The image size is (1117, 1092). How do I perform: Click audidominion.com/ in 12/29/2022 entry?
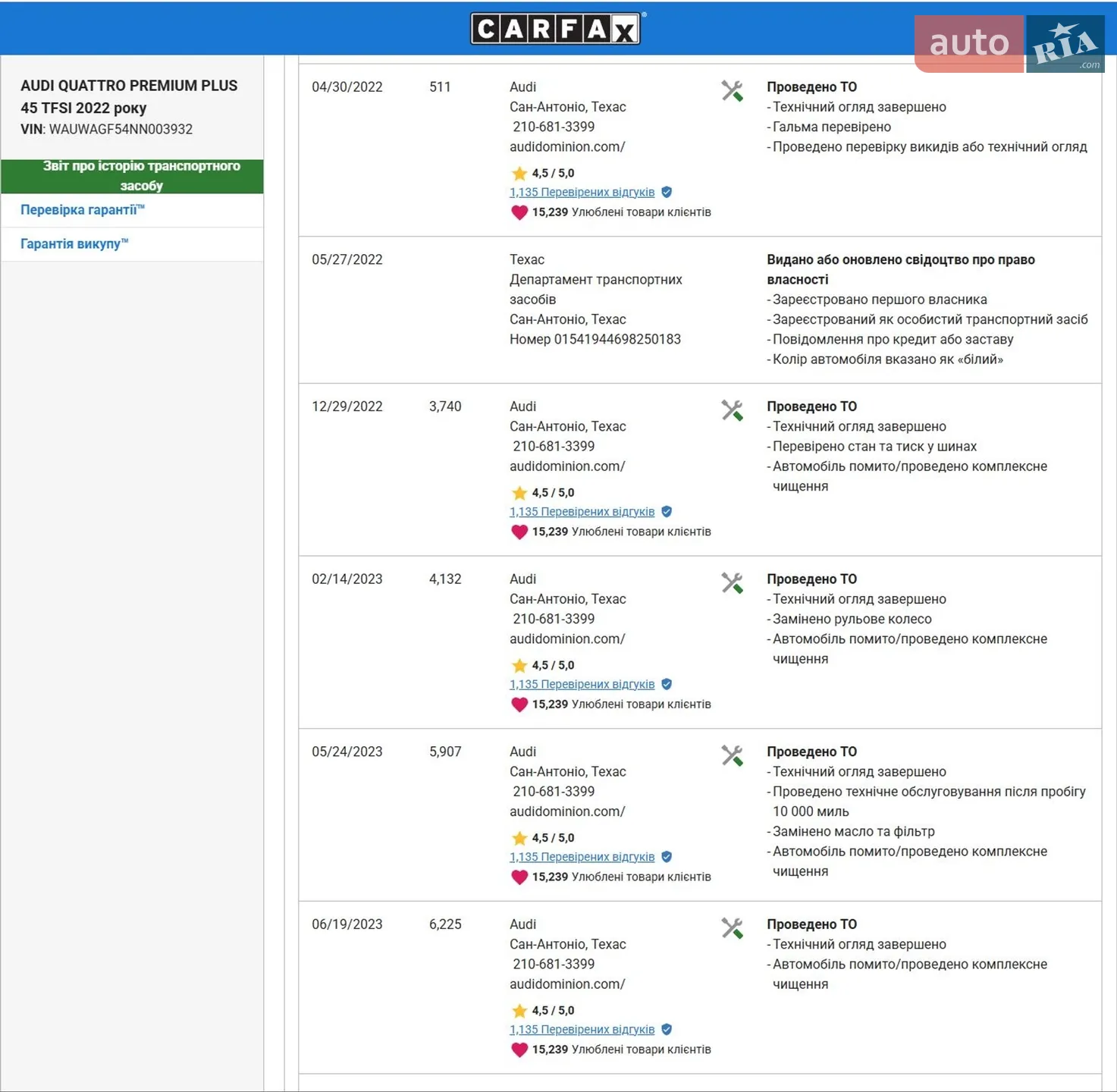point(567,466)
